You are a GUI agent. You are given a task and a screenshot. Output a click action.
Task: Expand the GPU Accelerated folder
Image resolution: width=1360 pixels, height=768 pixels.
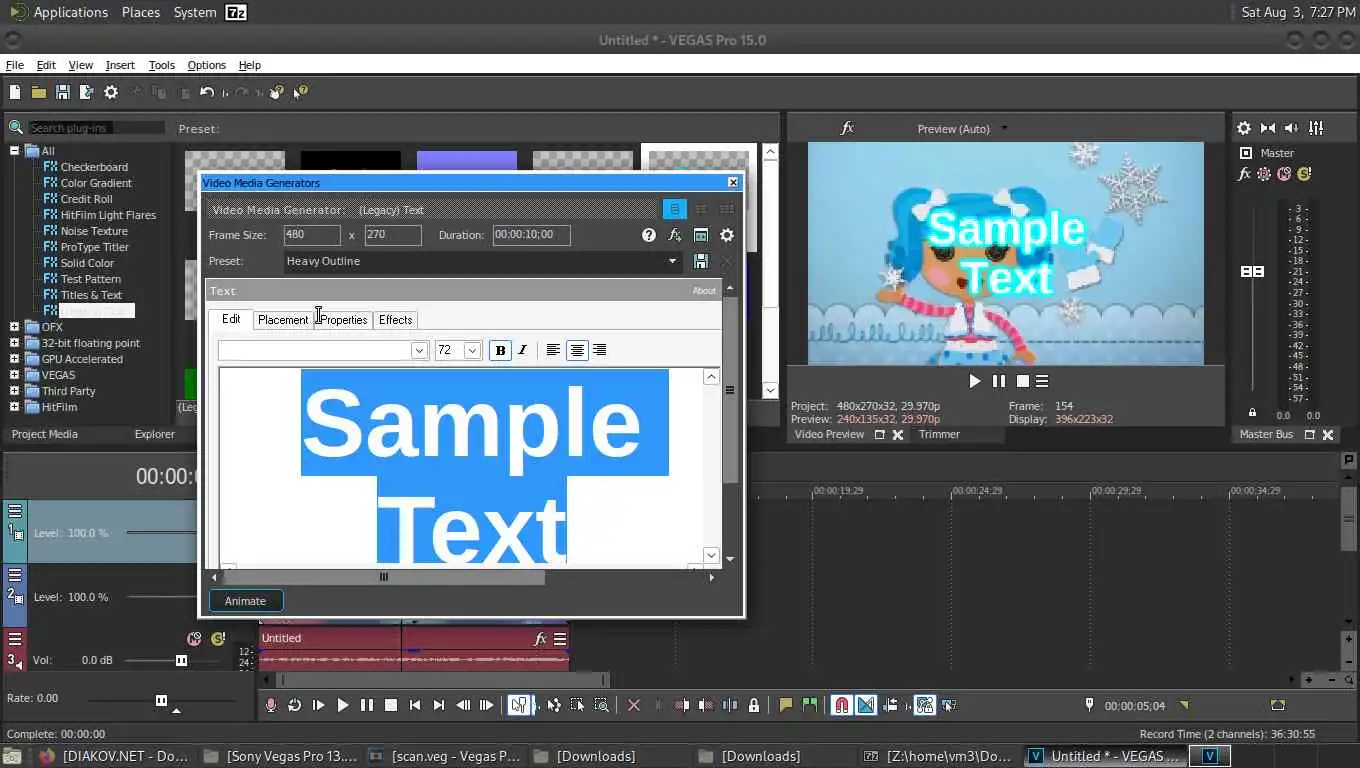click(14, 359)
